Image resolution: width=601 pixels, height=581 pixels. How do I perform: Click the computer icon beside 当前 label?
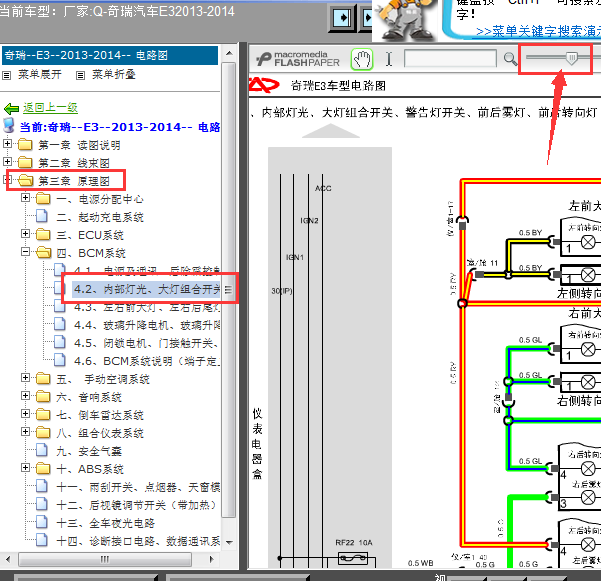pyautogui.click(x=8, y=126)
